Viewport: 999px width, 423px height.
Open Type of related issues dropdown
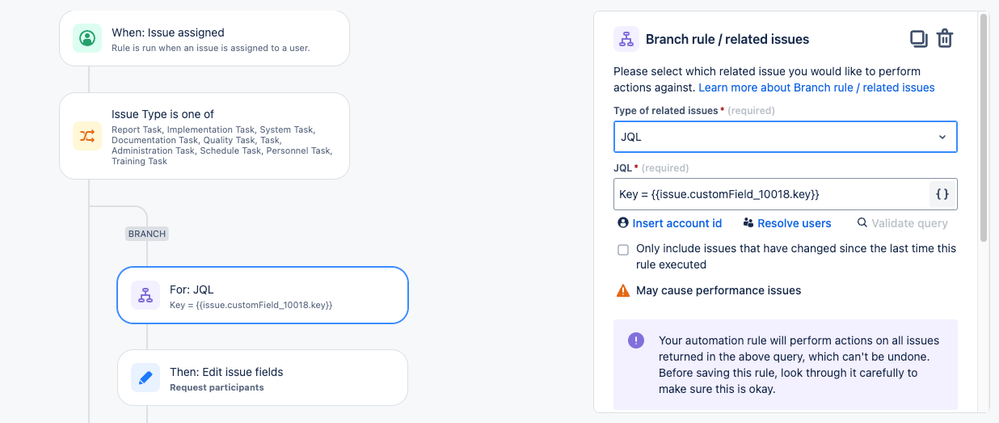(785, 137)
